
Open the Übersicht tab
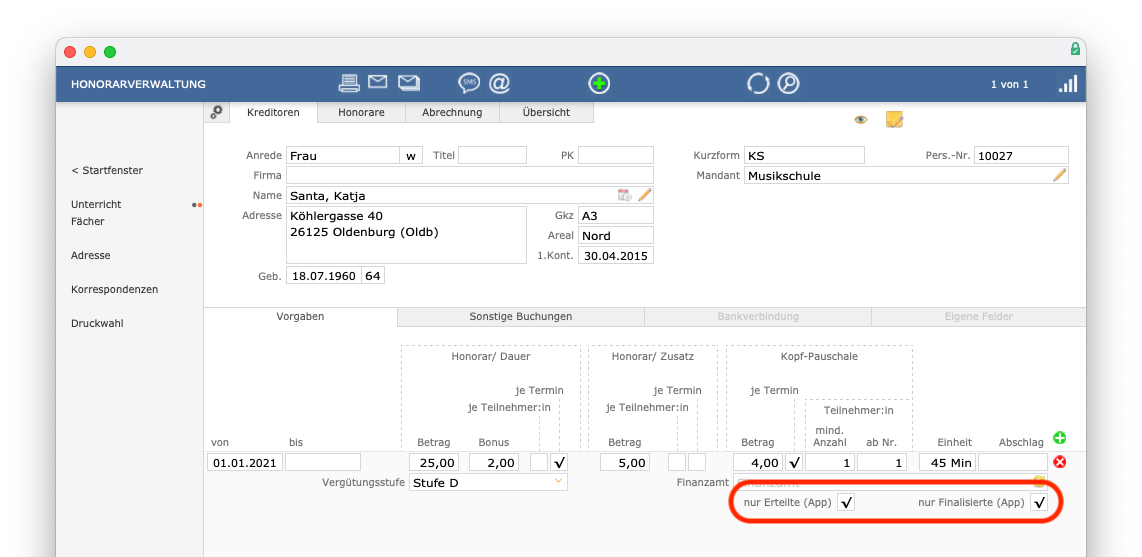[x=546, y=112]
